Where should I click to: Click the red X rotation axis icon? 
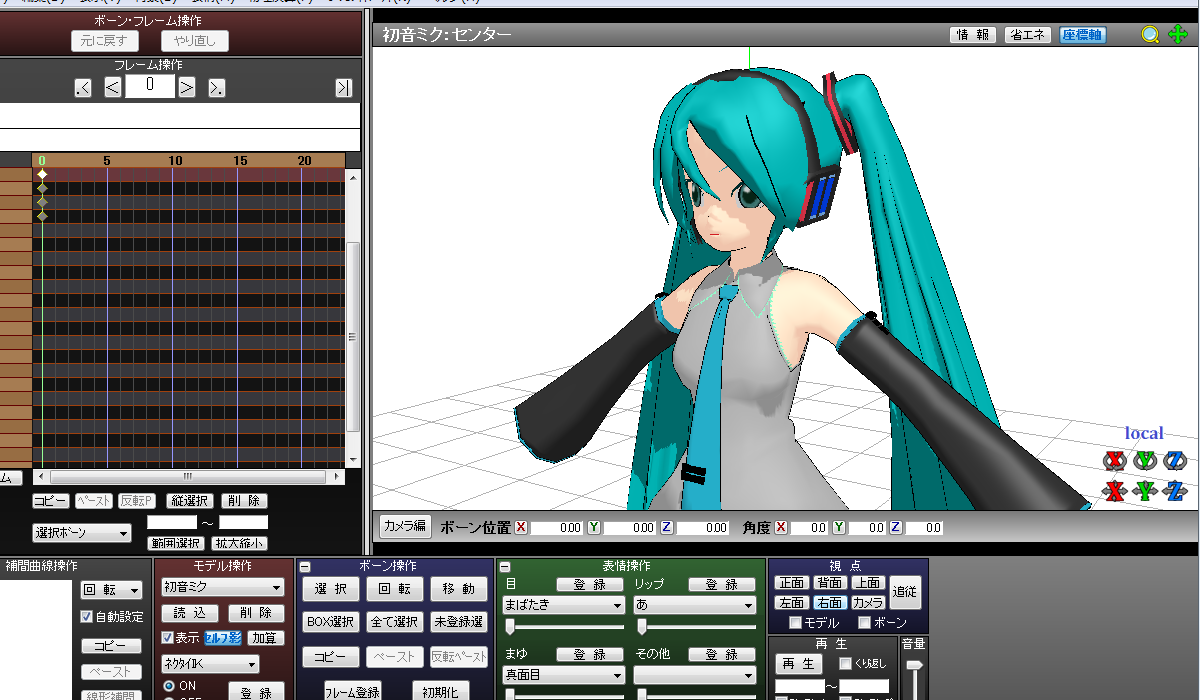pyautogui.click(x=1114, y=461)
